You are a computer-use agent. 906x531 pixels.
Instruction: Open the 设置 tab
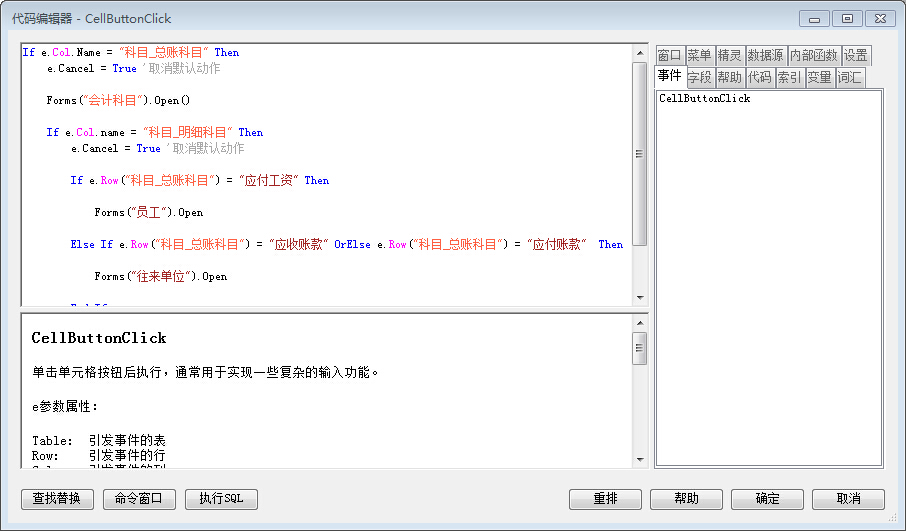point(856,55)
